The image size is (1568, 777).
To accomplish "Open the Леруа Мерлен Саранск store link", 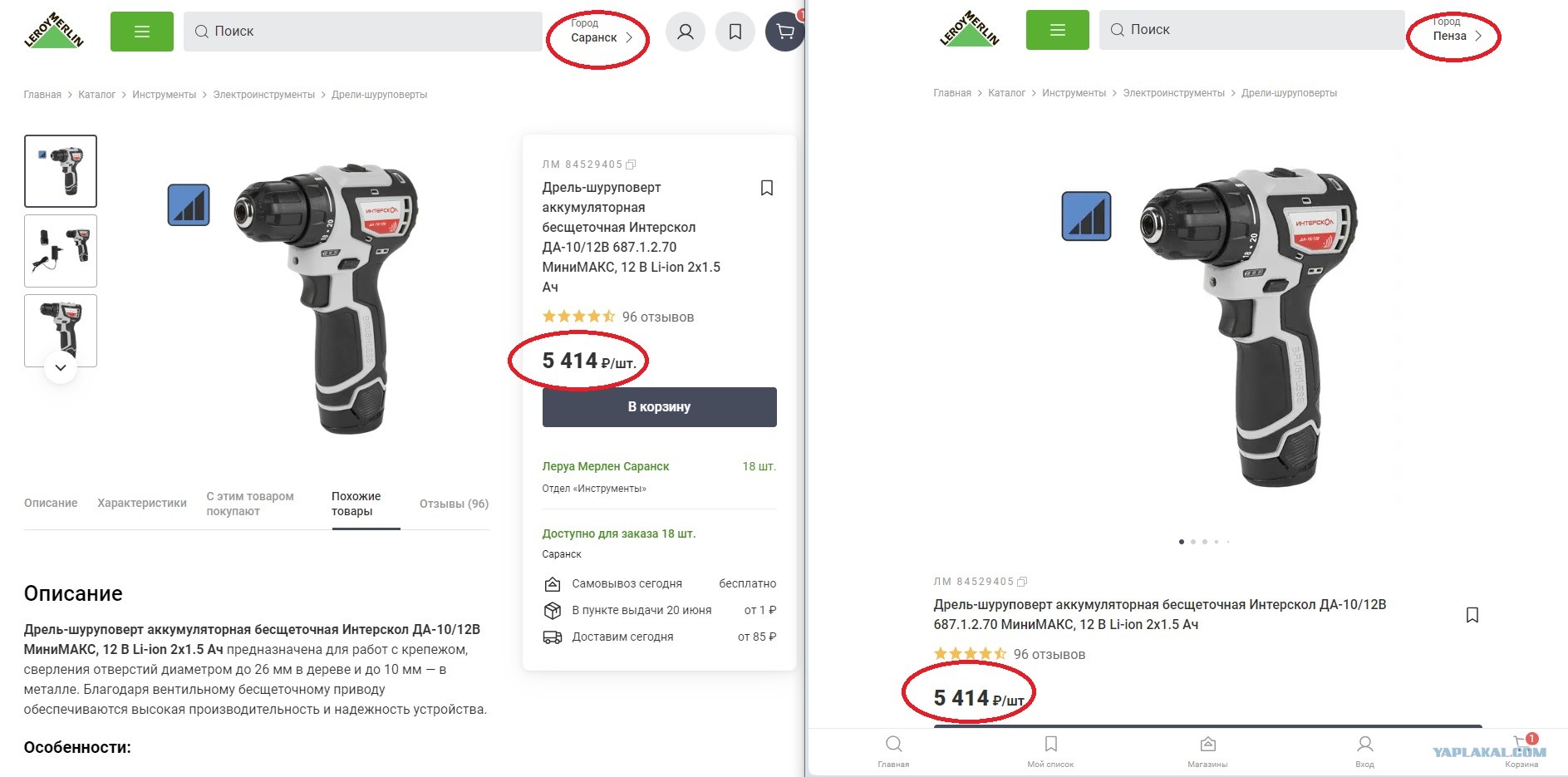I will click(x=605, y=466).
